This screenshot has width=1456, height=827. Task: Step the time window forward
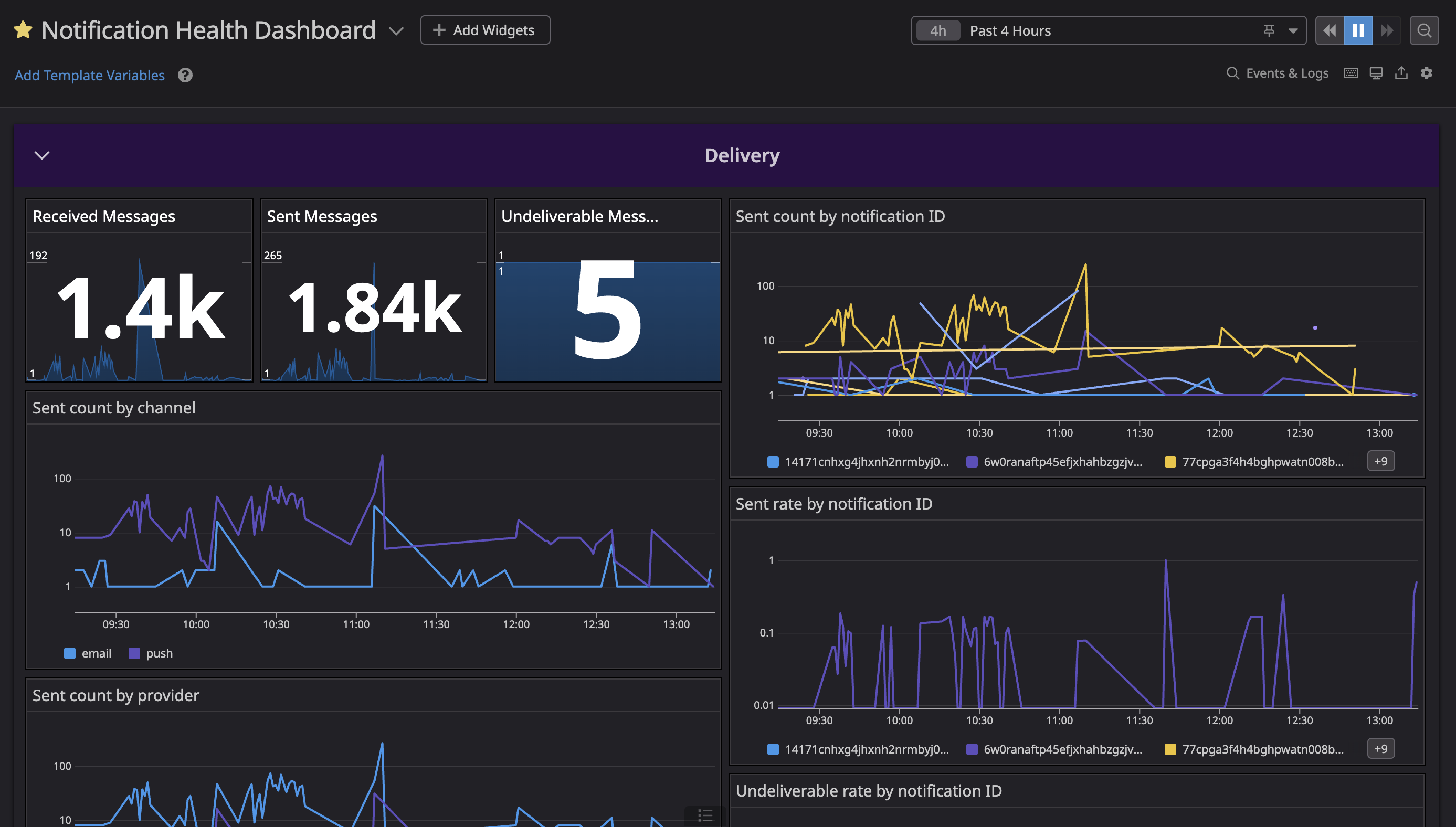coord(1387,30)
